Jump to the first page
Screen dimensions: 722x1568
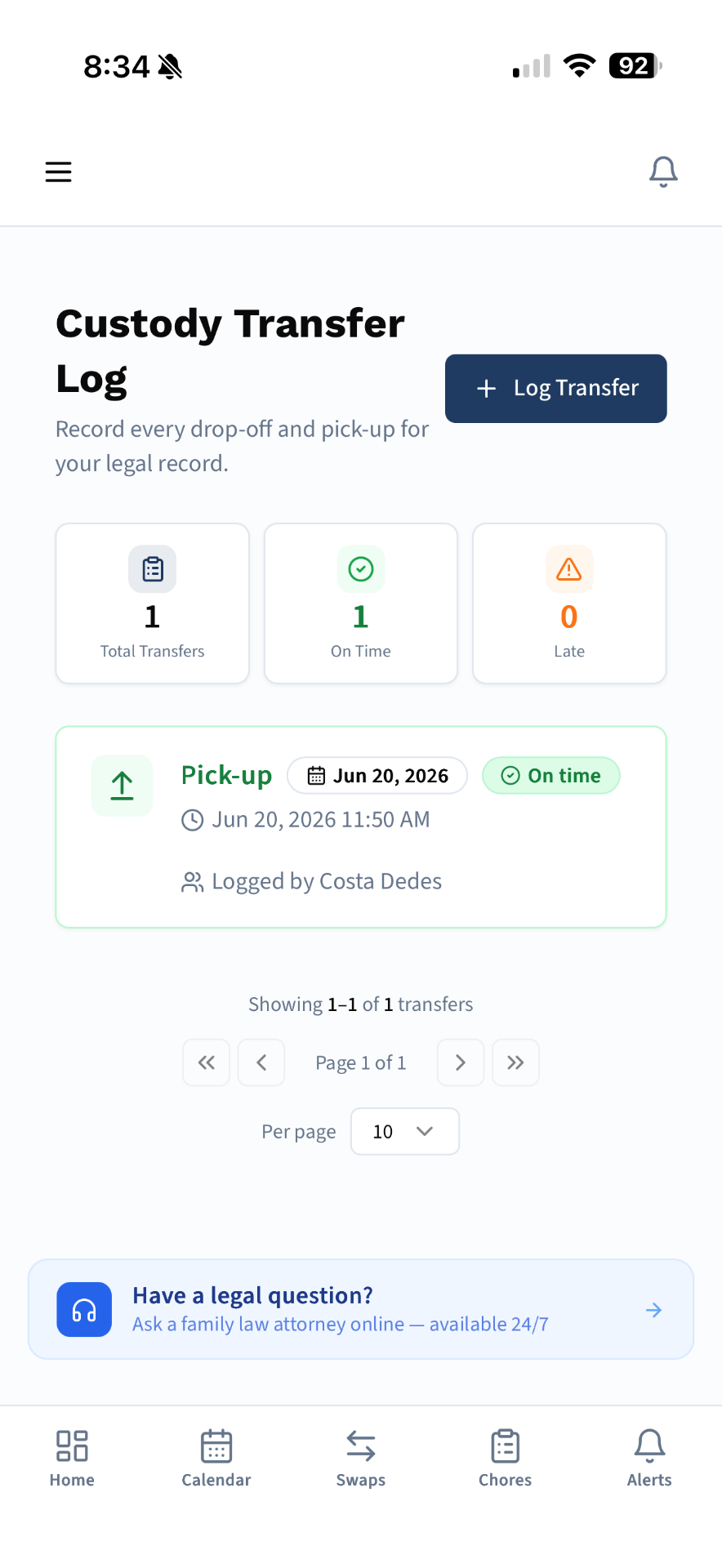pyautogui.click(x=207, y=1062)
